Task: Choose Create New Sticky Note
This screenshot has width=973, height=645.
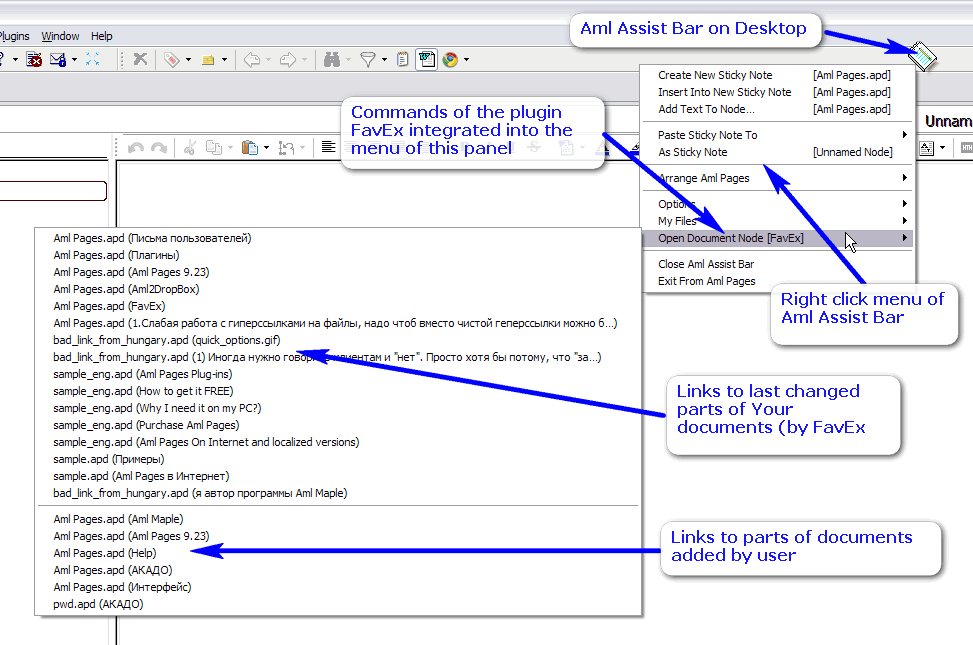Action: pyautogui.click(x=776, y=75)
